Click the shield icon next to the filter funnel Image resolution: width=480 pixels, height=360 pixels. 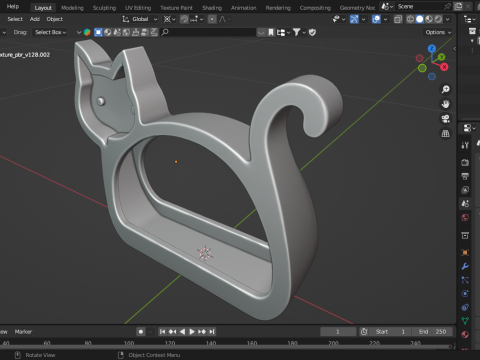click(x=312, y=32)
